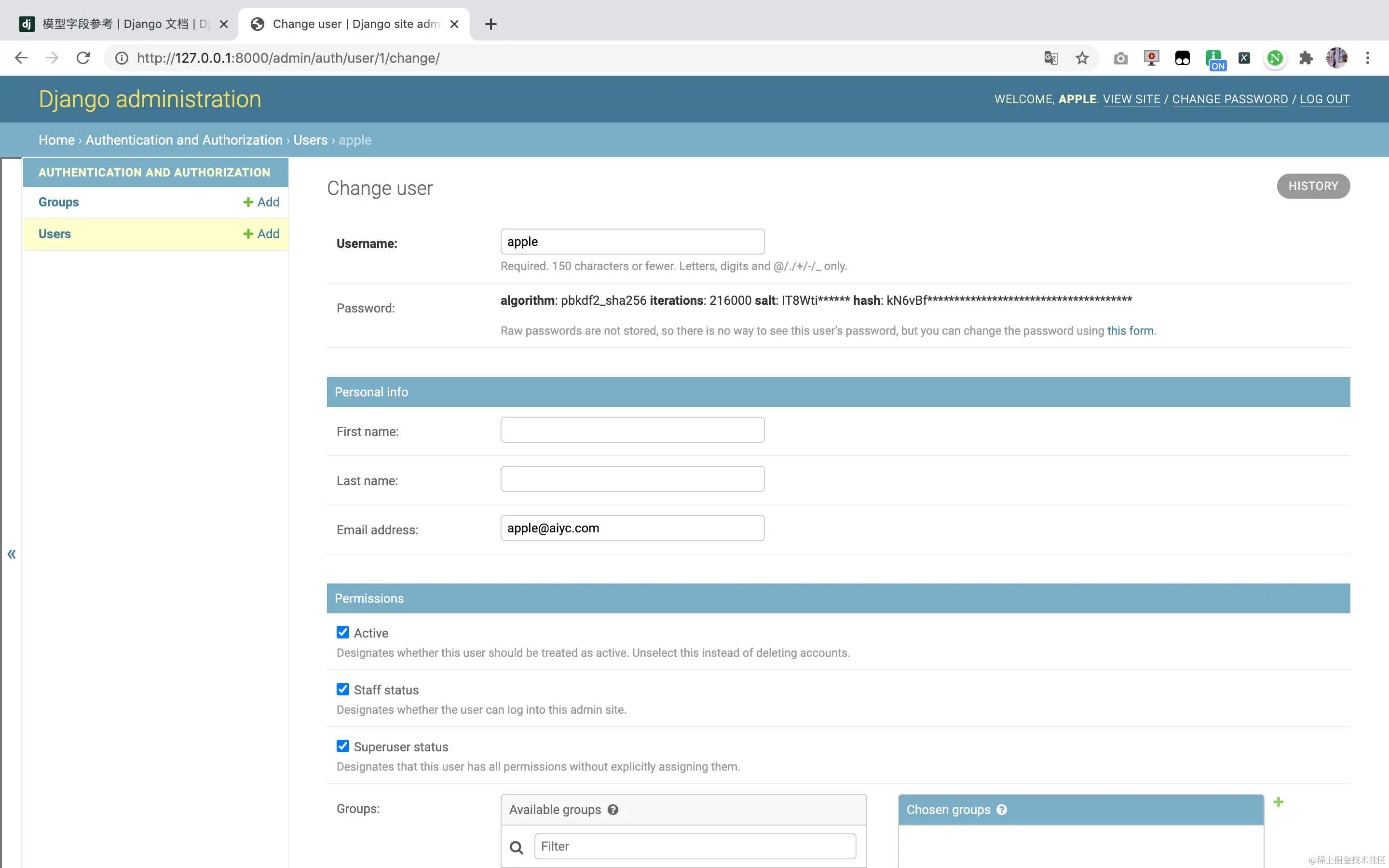1389x868 pixels.
Task: Click the green plus to add a group
Action: coord(1278,802)
